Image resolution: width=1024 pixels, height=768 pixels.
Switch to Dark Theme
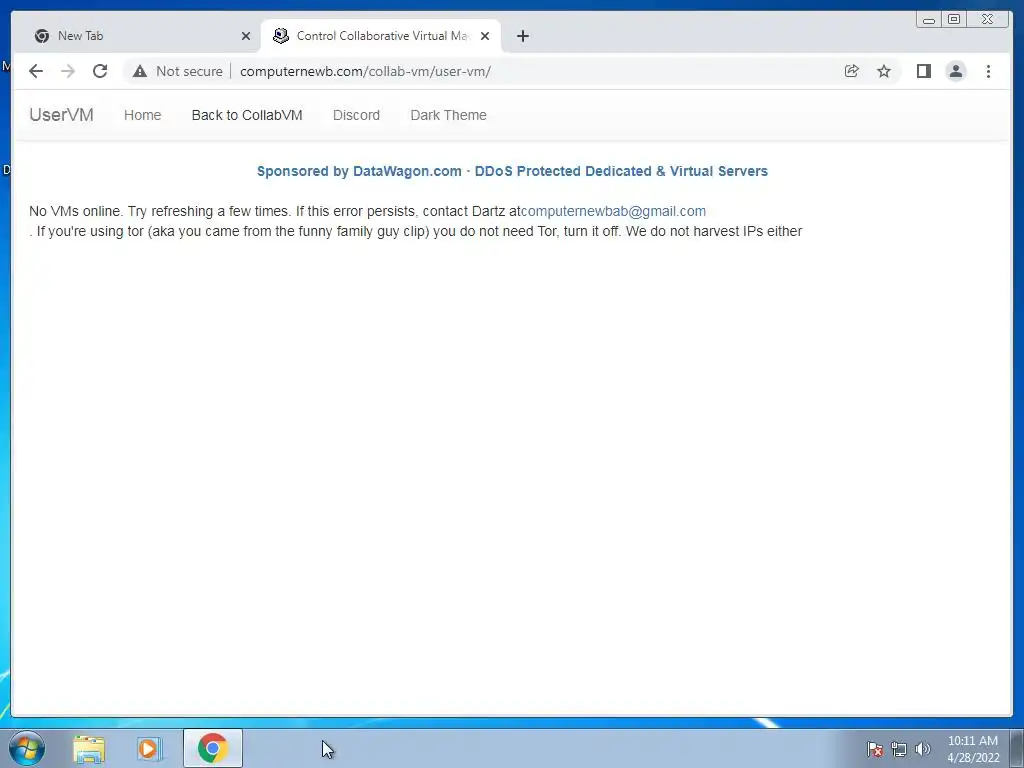tap(448, 115)
